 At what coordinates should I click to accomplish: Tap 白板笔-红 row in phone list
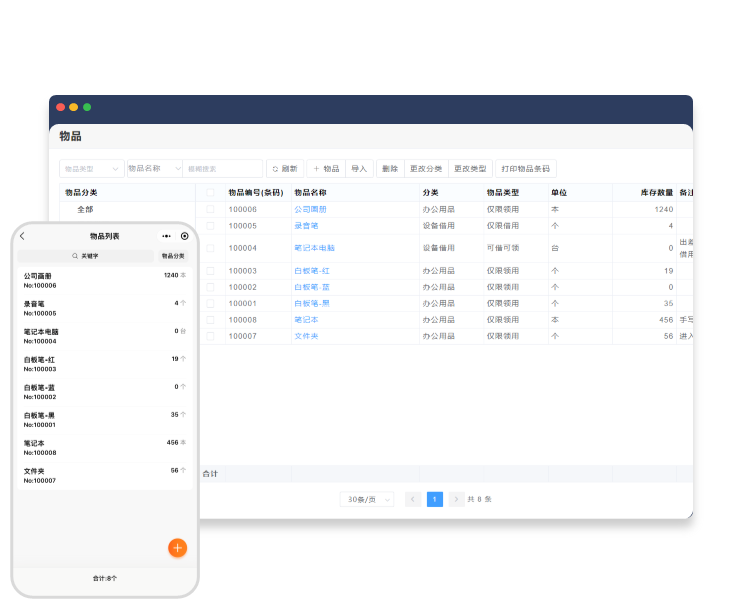(x=105, y=364)
